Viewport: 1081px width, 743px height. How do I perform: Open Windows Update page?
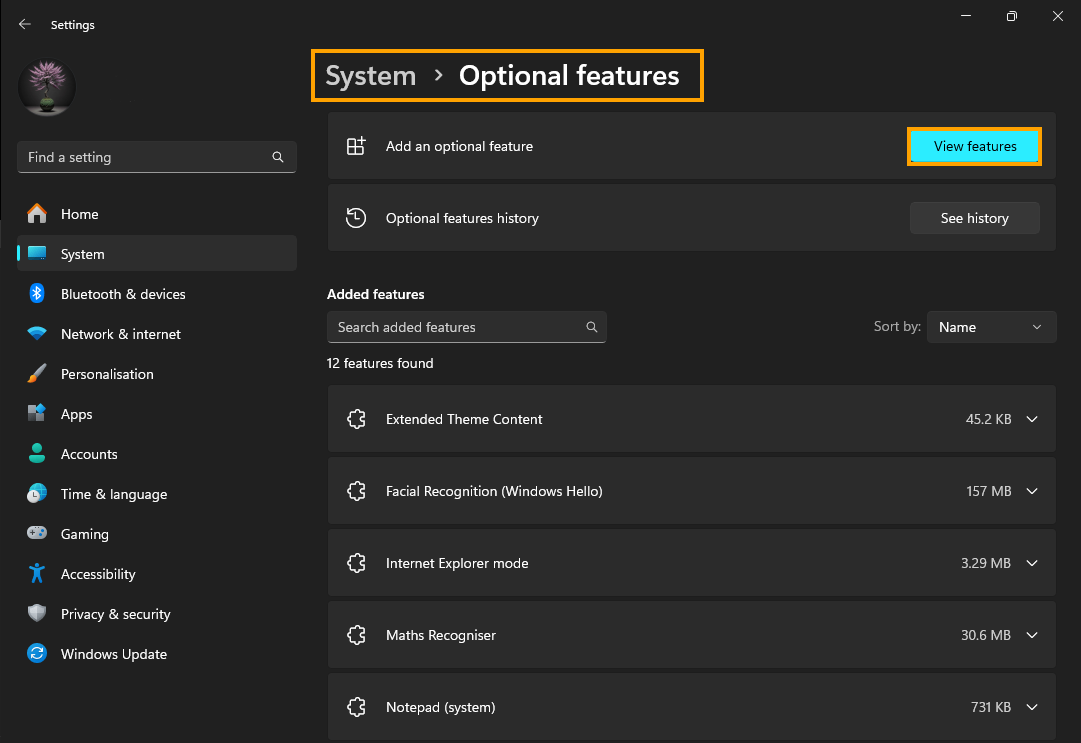click(156, 653)
